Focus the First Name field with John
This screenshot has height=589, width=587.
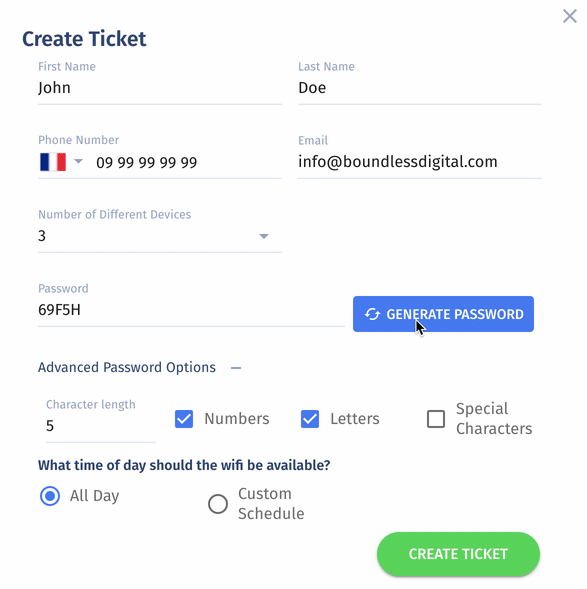coord(160,88)
